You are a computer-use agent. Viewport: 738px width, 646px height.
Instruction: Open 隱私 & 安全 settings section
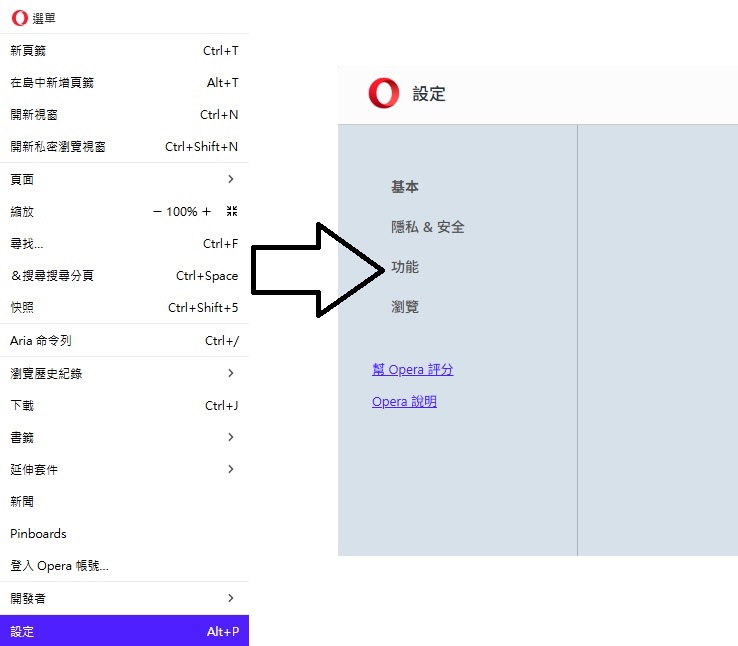click(427, 227)
